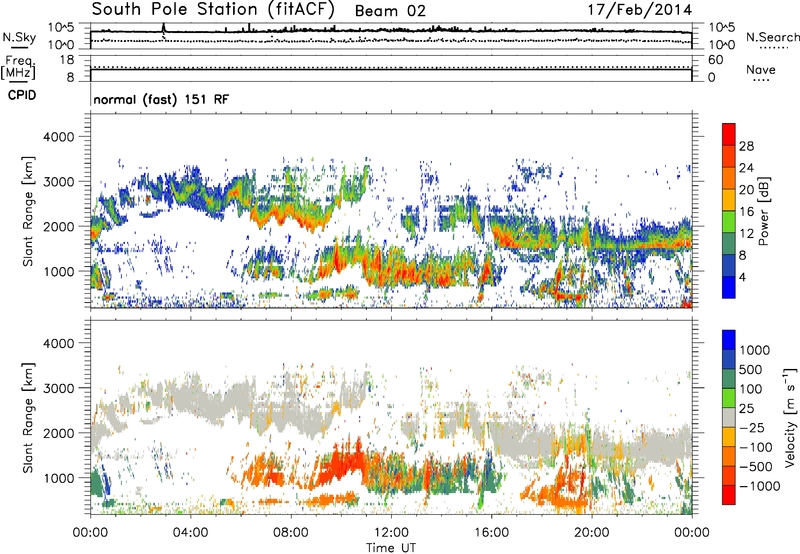Screen dimensions: 800x554
Task: Pick the bright blue bottom segment of Power colorbar
Action: click(729, 287)
